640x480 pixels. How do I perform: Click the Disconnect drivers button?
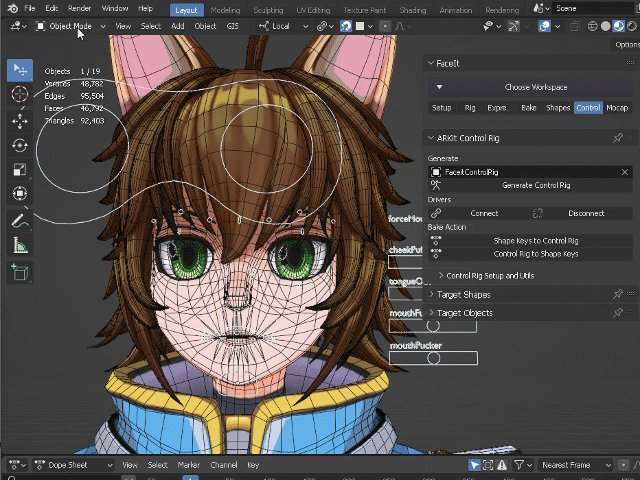tap(581, 213)
